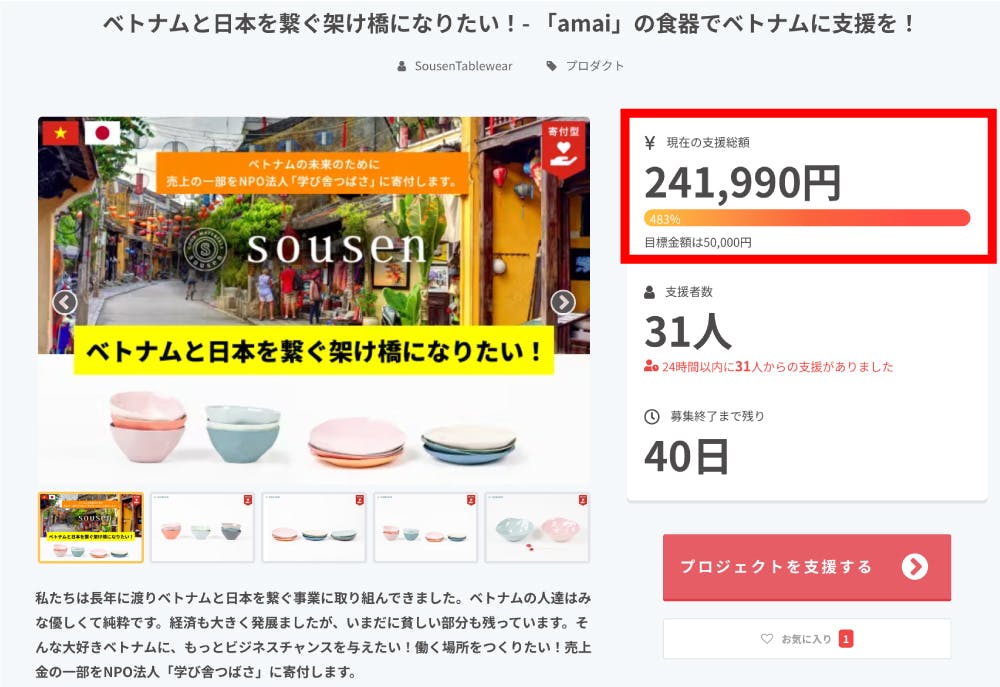1000x687 pixels.
Task: Open the プロダクト category link
Action: click(x=595, y=66)
